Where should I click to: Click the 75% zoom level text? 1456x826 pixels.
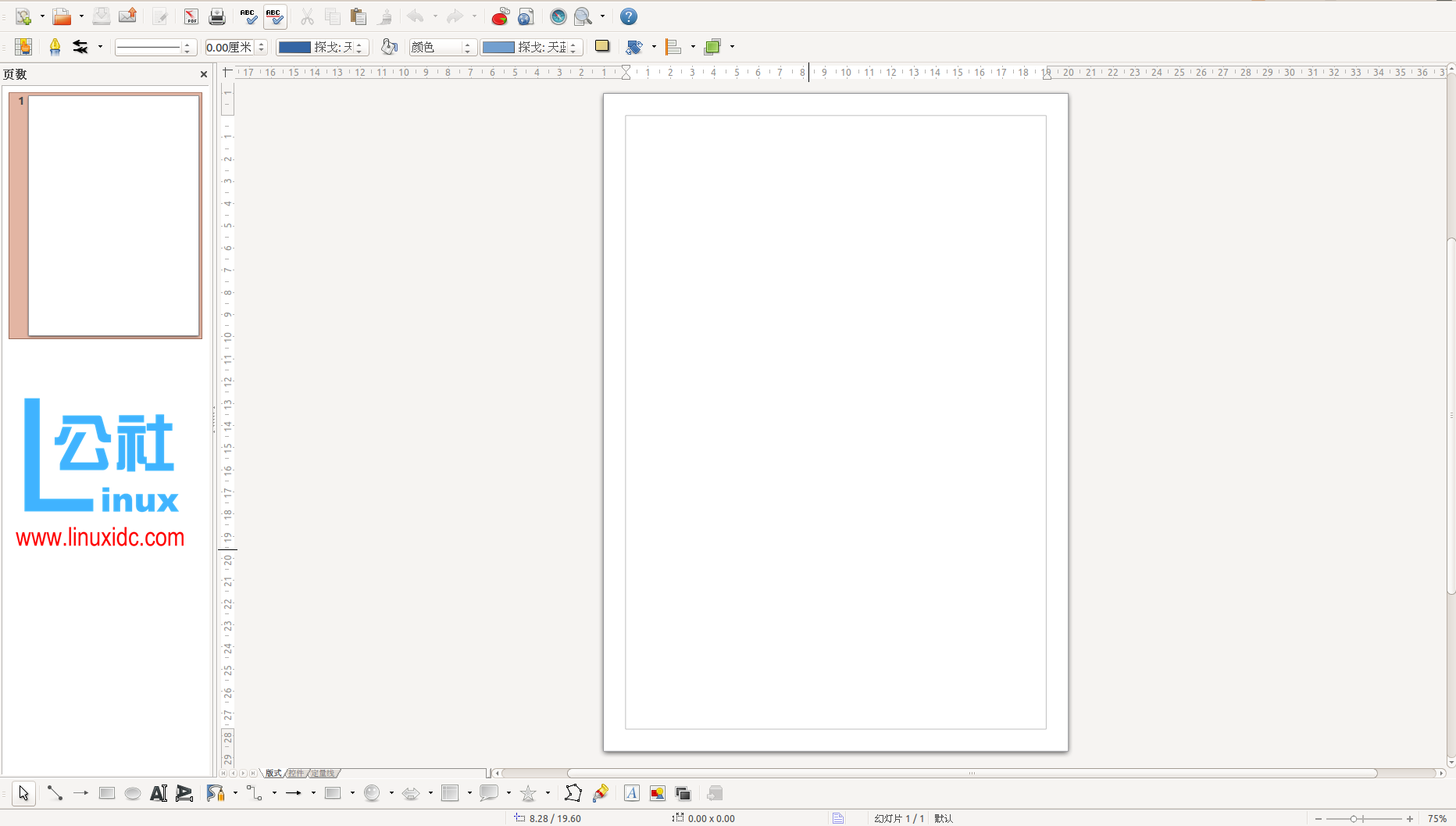[1437, 818]
